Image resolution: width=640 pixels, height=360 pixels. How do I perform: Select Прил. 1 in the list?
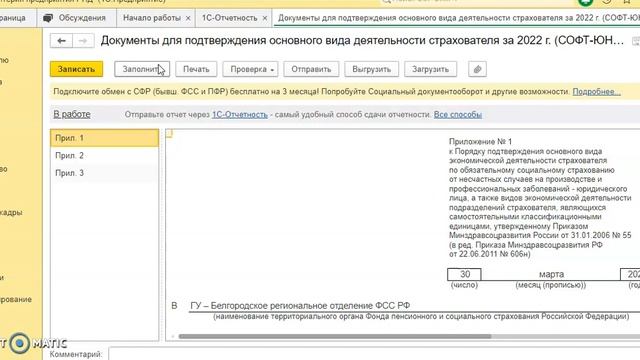click(104, 138)
